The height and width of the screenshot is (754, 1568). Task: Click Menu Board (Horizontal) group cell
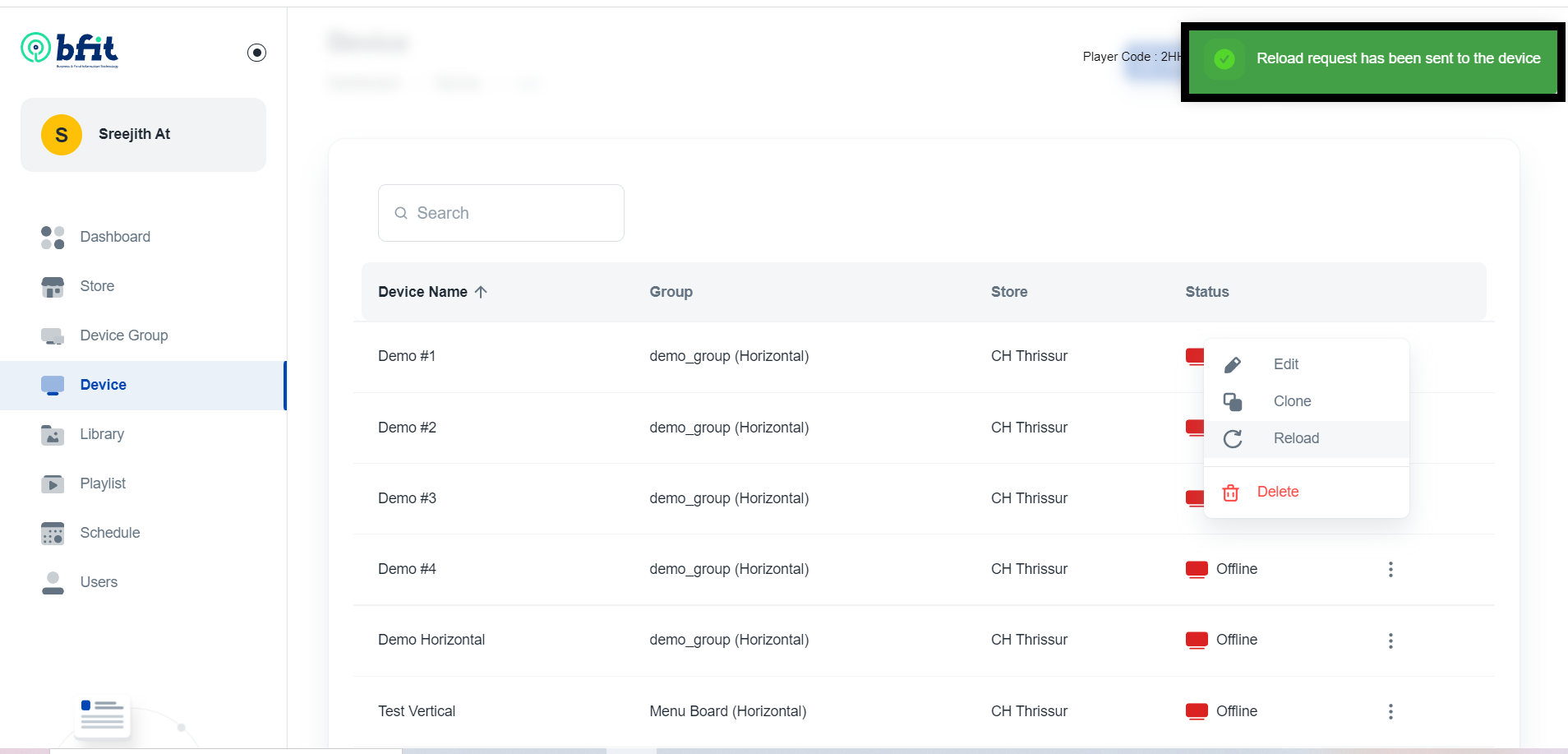728,711
